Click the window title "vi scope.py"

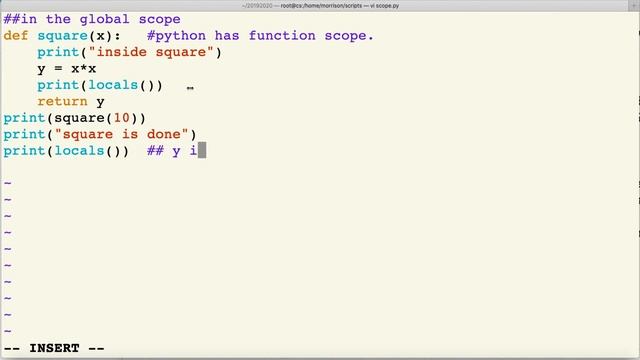[x=384, y=6]
